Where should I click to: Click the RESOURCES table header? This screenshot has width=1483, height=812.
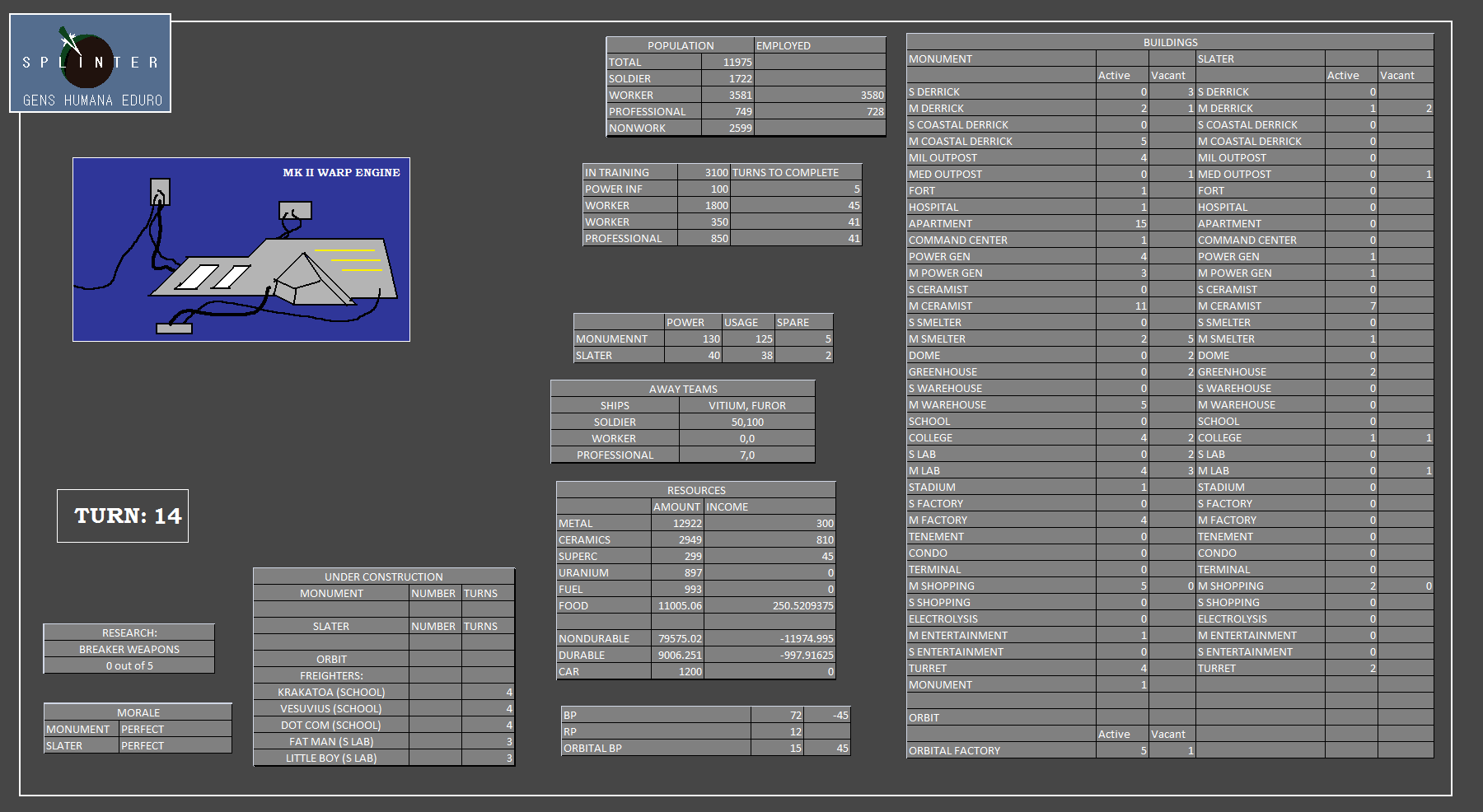coord(695,491)
